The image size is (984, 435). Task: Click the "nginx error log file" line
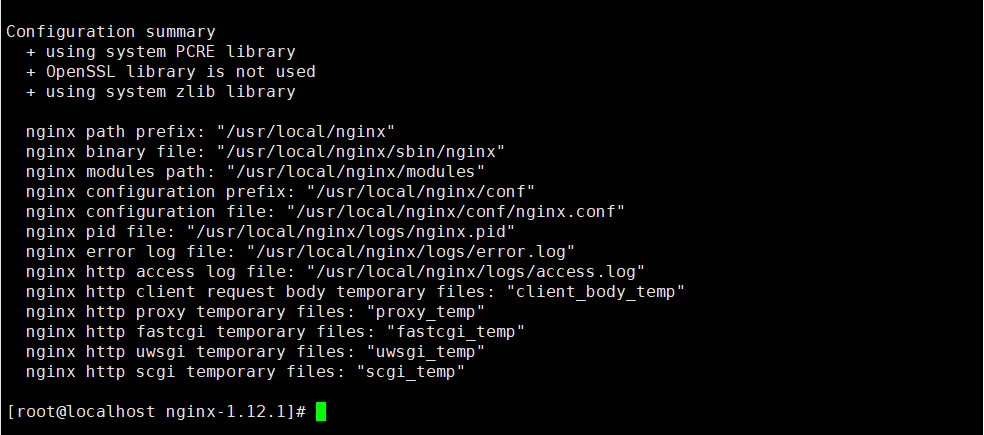[x=300, y=252]
